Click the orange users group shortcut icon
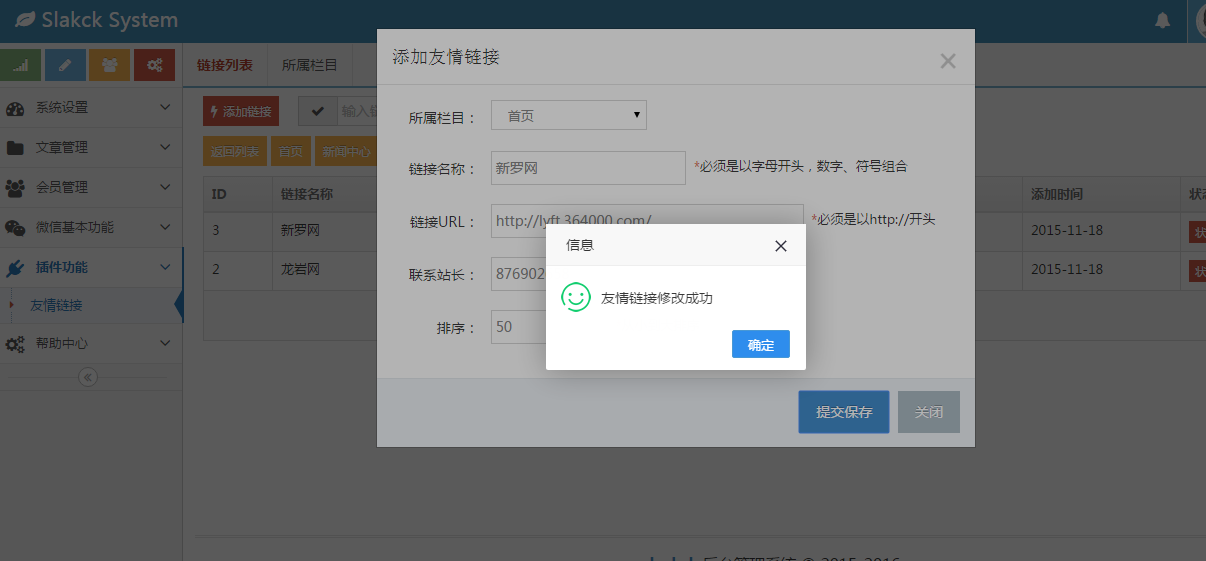 [109, 65]
